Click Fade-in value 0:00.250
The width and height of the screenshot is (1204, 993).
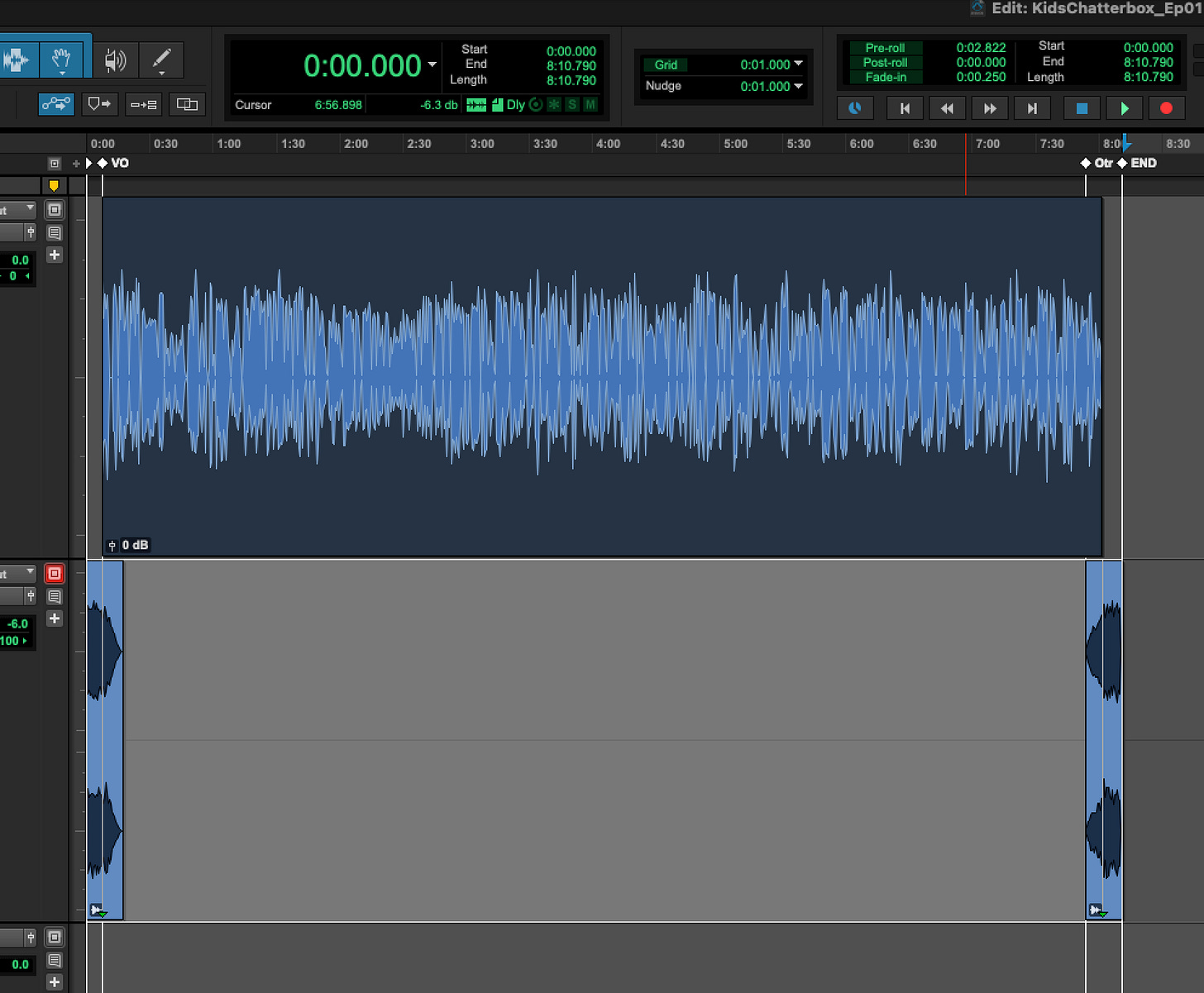coord(981,77)
